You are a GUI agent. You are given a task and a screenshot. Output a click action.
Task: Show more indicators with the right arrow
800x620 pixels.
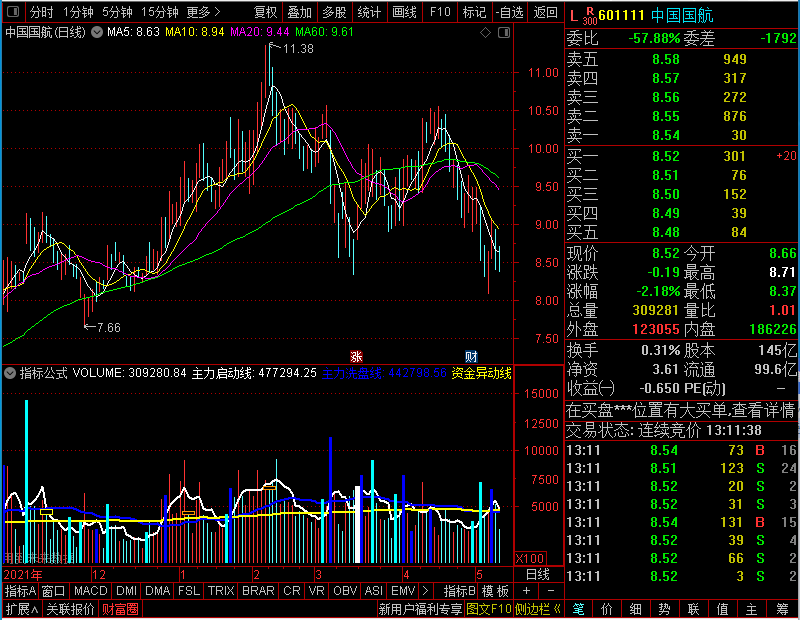[x=426, y=591]
